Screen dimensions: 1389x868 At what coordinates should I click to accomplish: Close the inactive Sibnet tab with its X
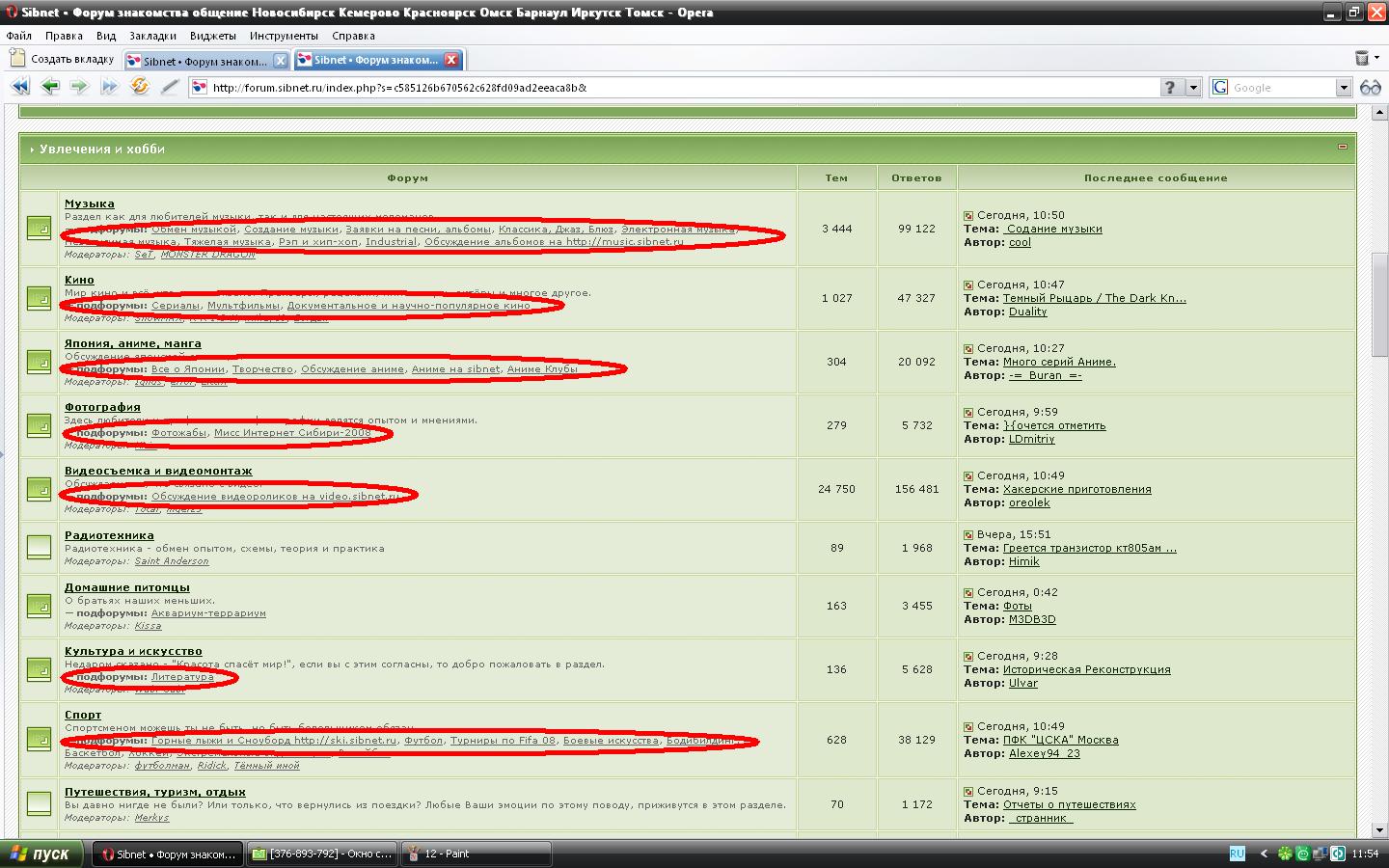point(280,60)
